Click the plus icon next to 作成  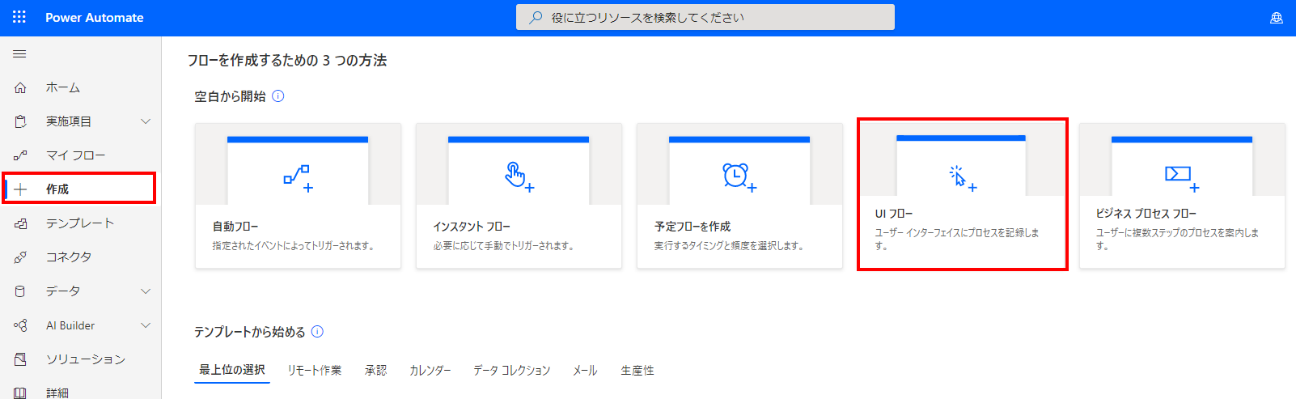point(19,189)
